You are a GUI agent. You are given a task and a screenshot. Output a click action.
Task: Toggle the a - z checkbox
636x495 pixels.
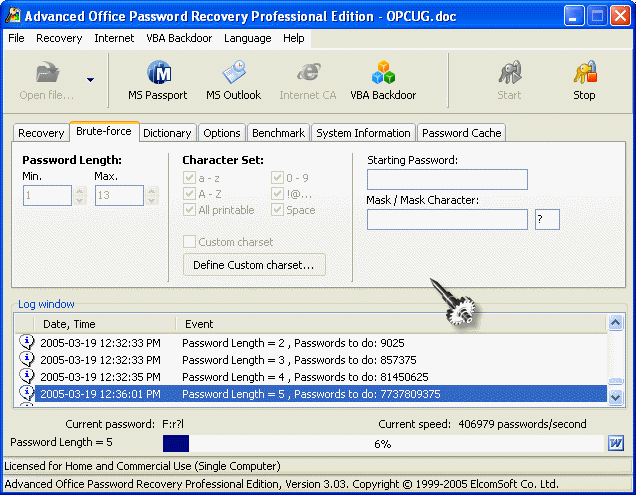(x=189, y=177)
